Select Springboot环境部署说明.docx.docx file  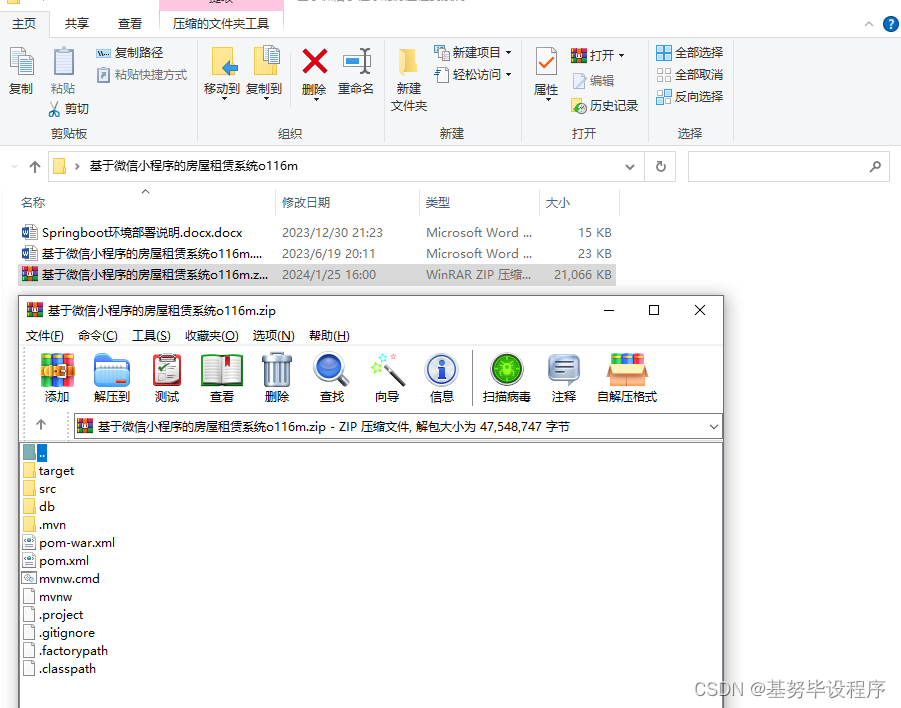point(317,233)
